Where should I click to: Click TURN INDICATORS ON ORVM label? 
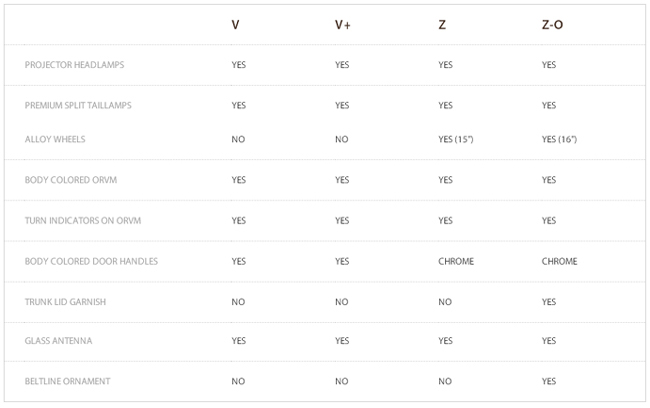coord(82,221)
